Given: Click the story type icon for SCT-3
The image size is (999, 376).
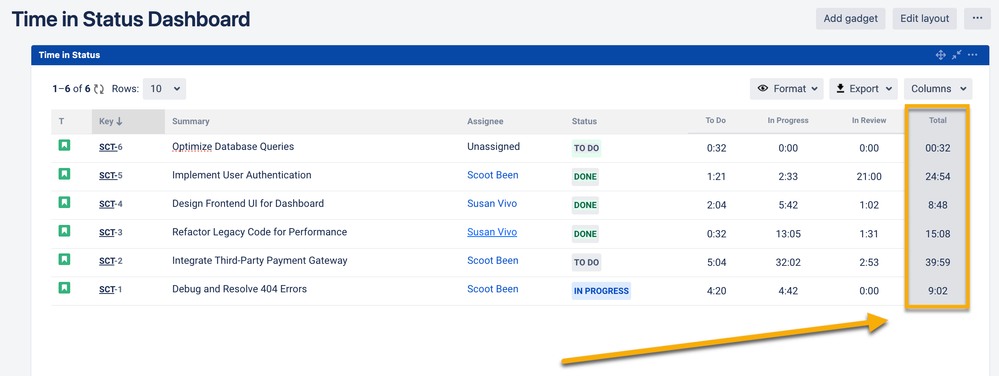Looking at the screenshot, I should [x=64, y=231].
